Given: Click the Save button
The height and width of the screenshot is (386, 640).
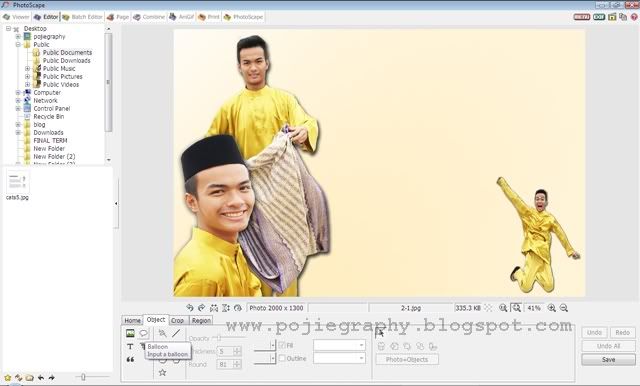Looking at the screenshot, I should 609,359.
